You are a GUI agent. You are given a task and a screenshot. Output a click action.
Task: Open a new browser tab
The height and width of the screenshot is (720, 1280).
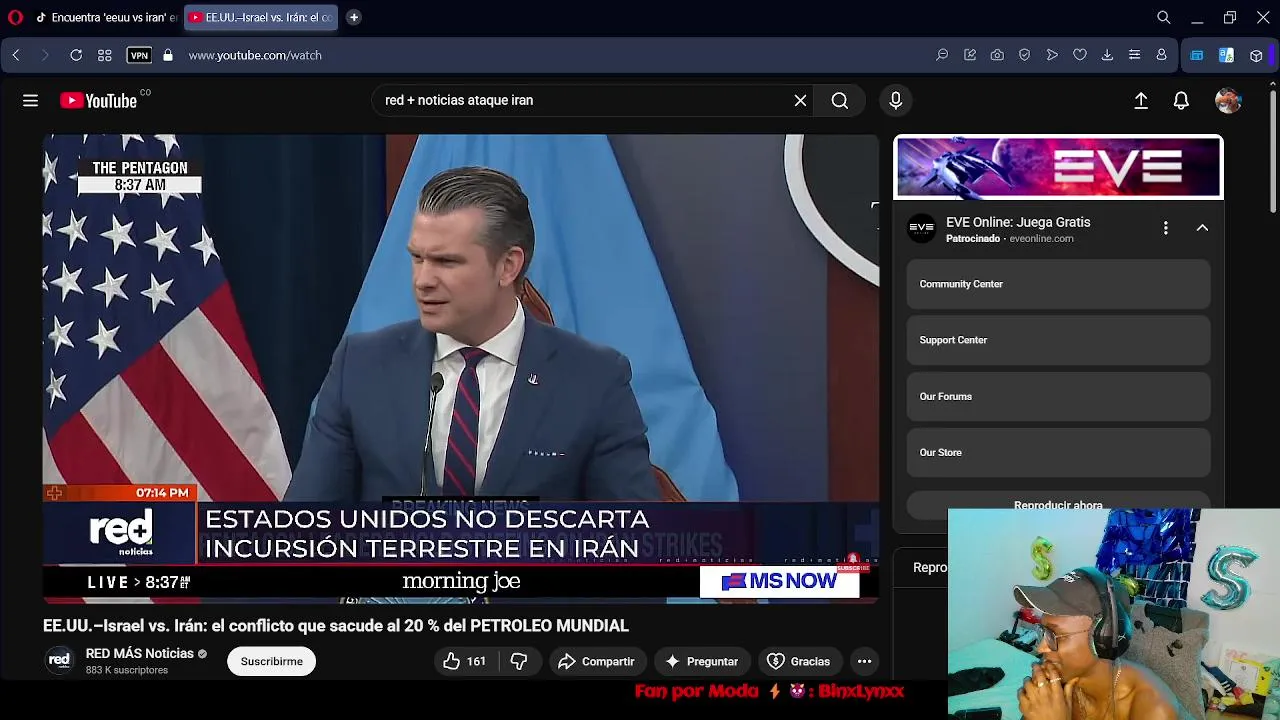(x=354, y=17)
